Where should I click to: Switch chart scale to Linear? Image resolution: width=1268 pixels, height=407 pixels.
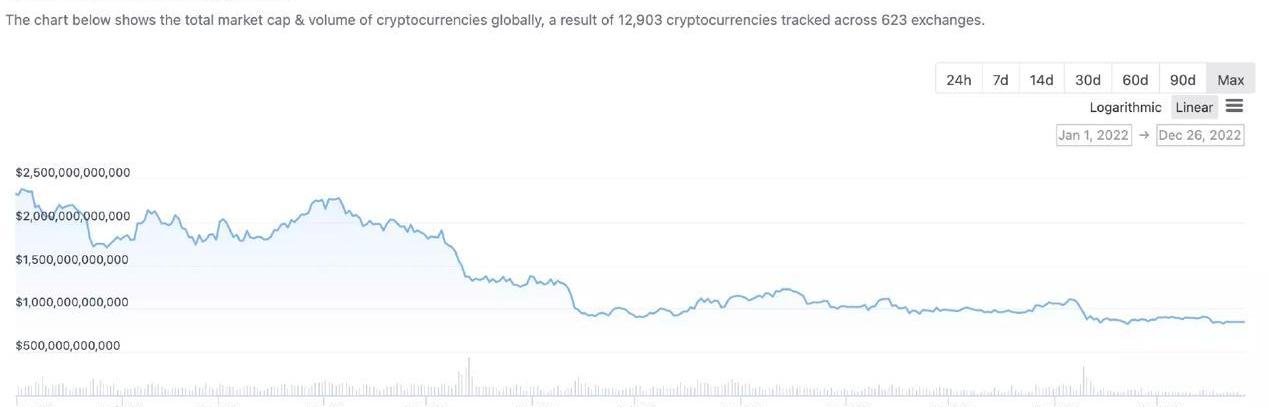click(x=1194, y=107)
